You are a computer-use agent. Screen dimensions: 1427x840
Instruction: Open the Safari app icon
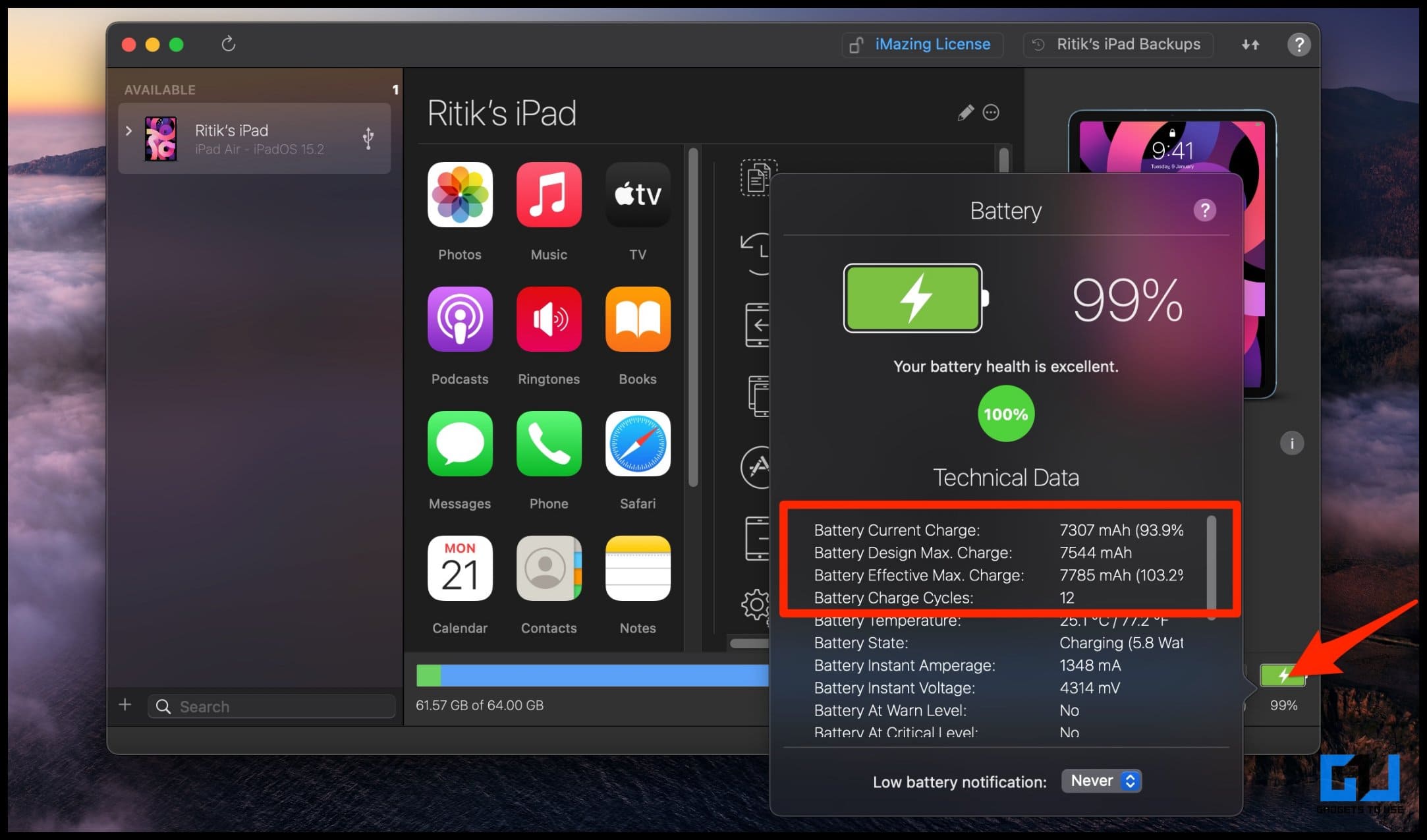coord(638,444)
